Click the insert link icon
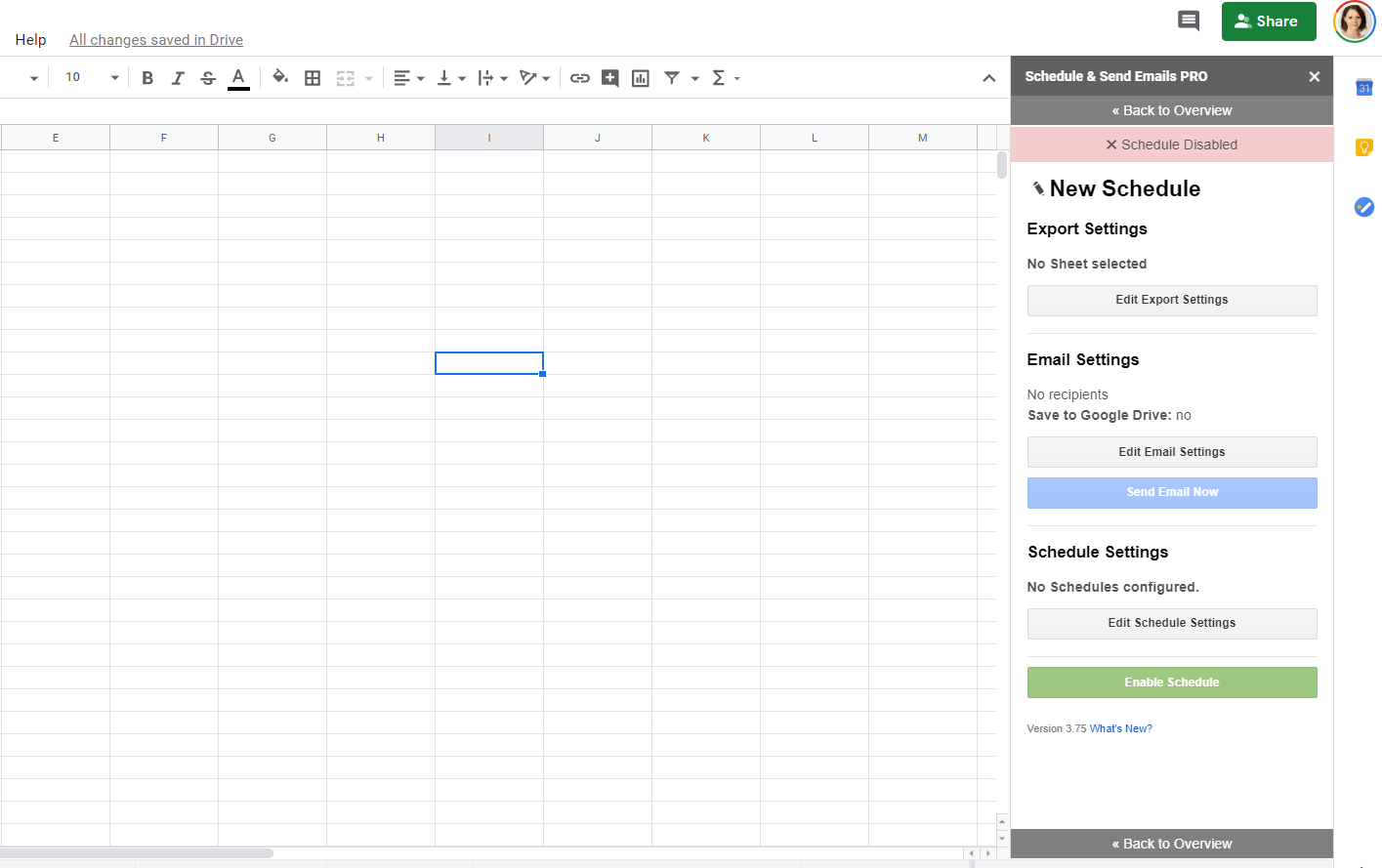This screenshot has height=868, width=1382. [580, 78]
